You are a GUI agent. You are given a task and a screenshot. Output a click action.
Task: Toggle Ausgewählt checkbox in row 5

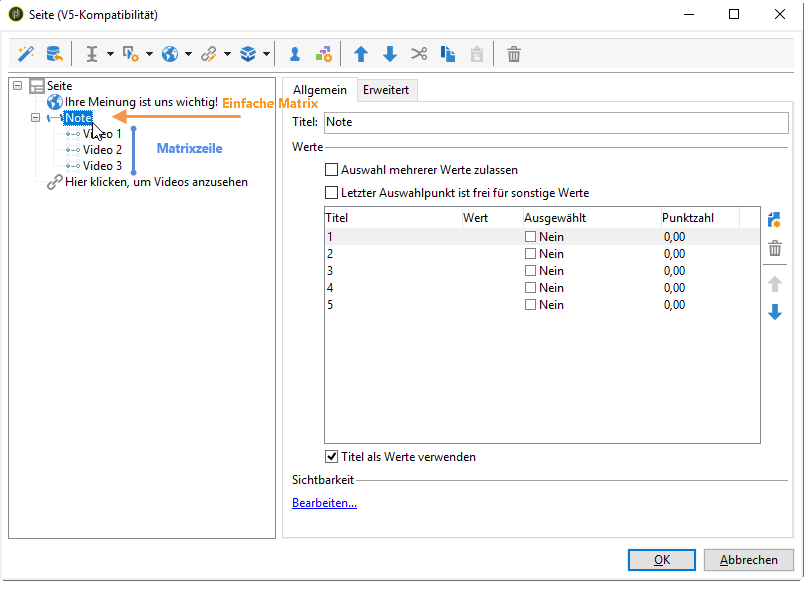pos(530,305)
